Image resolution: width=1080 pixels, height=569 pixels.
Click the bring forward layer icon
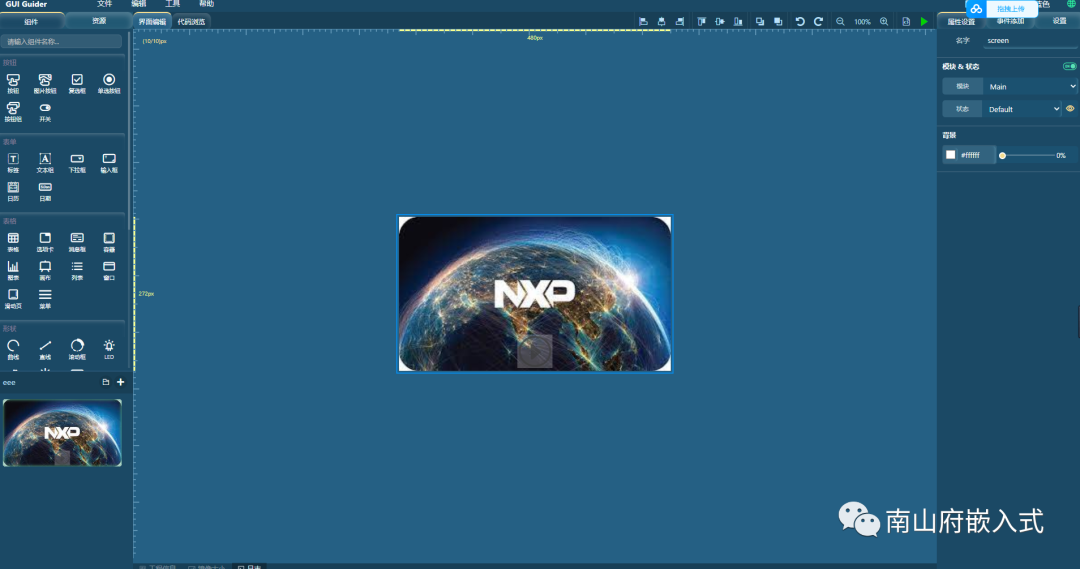[x=760, y=21]
